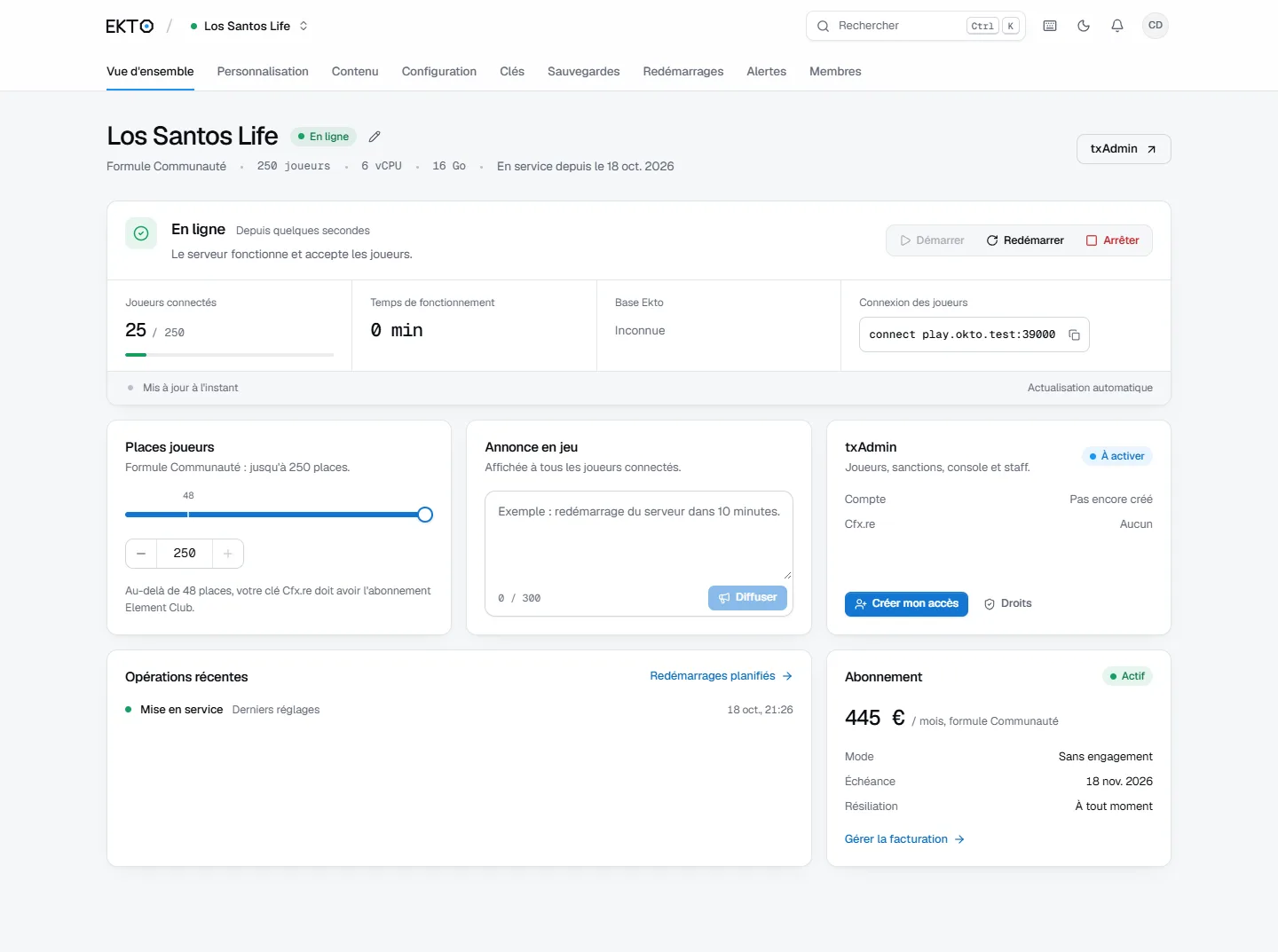This screenshot has height=952, width=1278.
Task: Click the green online status check icon
Action: click(x=141, y=233)
